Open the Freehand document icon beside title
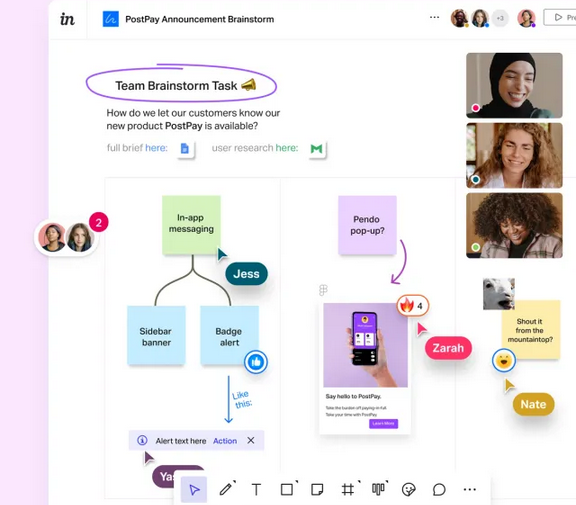Image resolution: width=576 pixels, height=505 pixels. 111,19
